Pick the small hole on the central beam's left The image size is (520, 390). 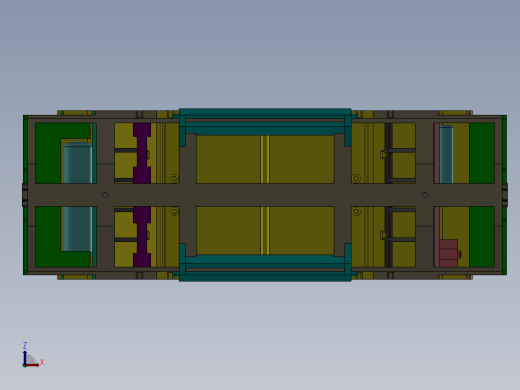pos(105,195)
